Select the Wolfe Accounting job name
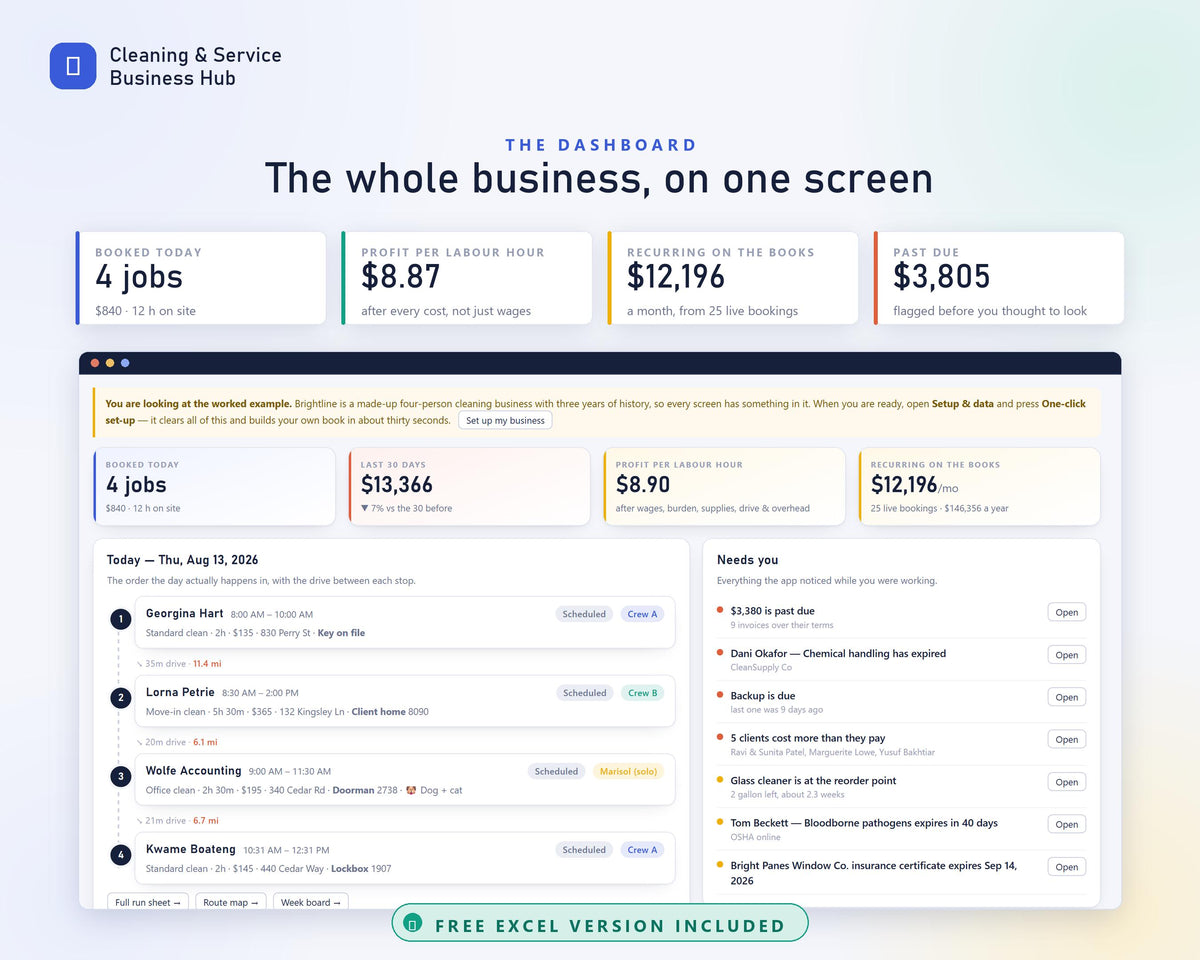Screen dimensions: 1200x960 194,770
